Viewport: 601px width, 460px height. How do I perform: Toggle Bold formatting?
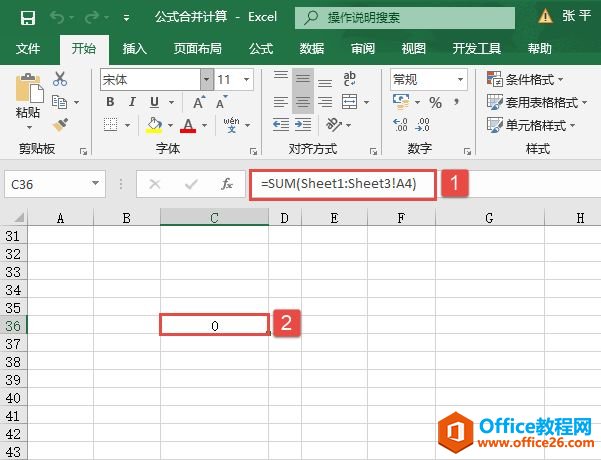tap(110, 102)
